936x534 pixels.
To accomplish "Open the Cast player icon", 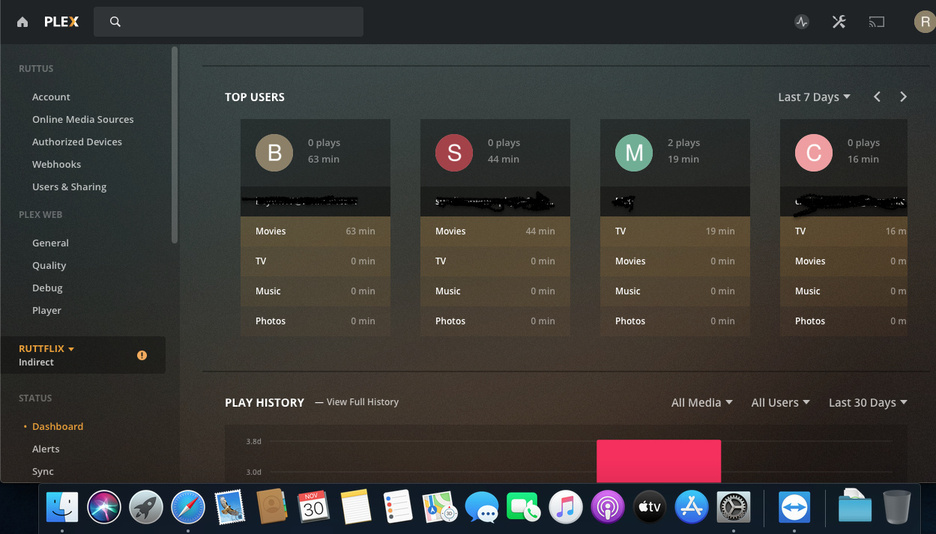I will pos(876,22).
